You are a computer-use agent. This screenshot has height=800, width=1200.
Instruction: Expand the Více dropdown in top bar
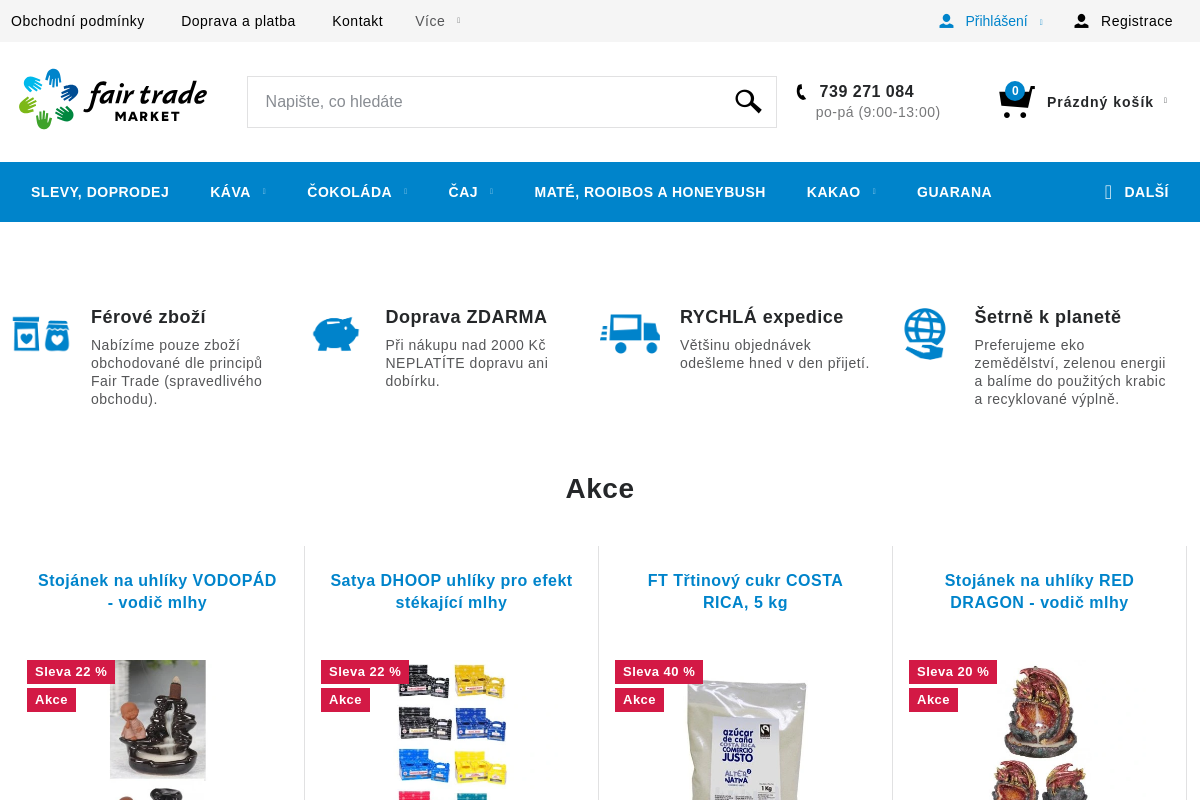click(x=437, y=21)
